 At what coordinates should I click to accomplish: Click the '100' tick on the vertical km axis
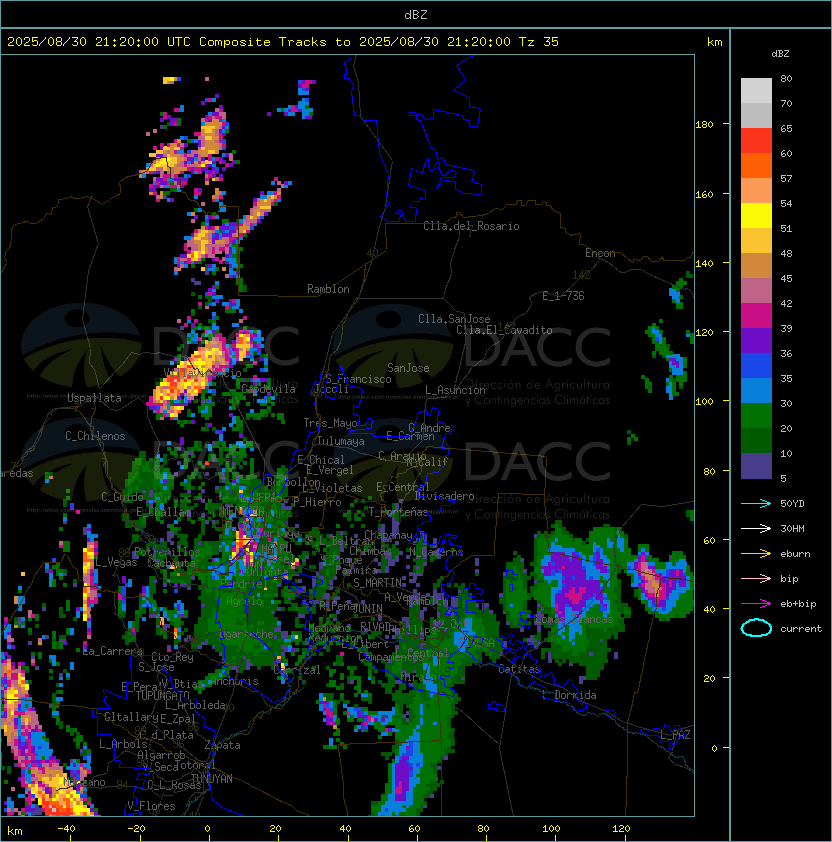tap(704, 402)
